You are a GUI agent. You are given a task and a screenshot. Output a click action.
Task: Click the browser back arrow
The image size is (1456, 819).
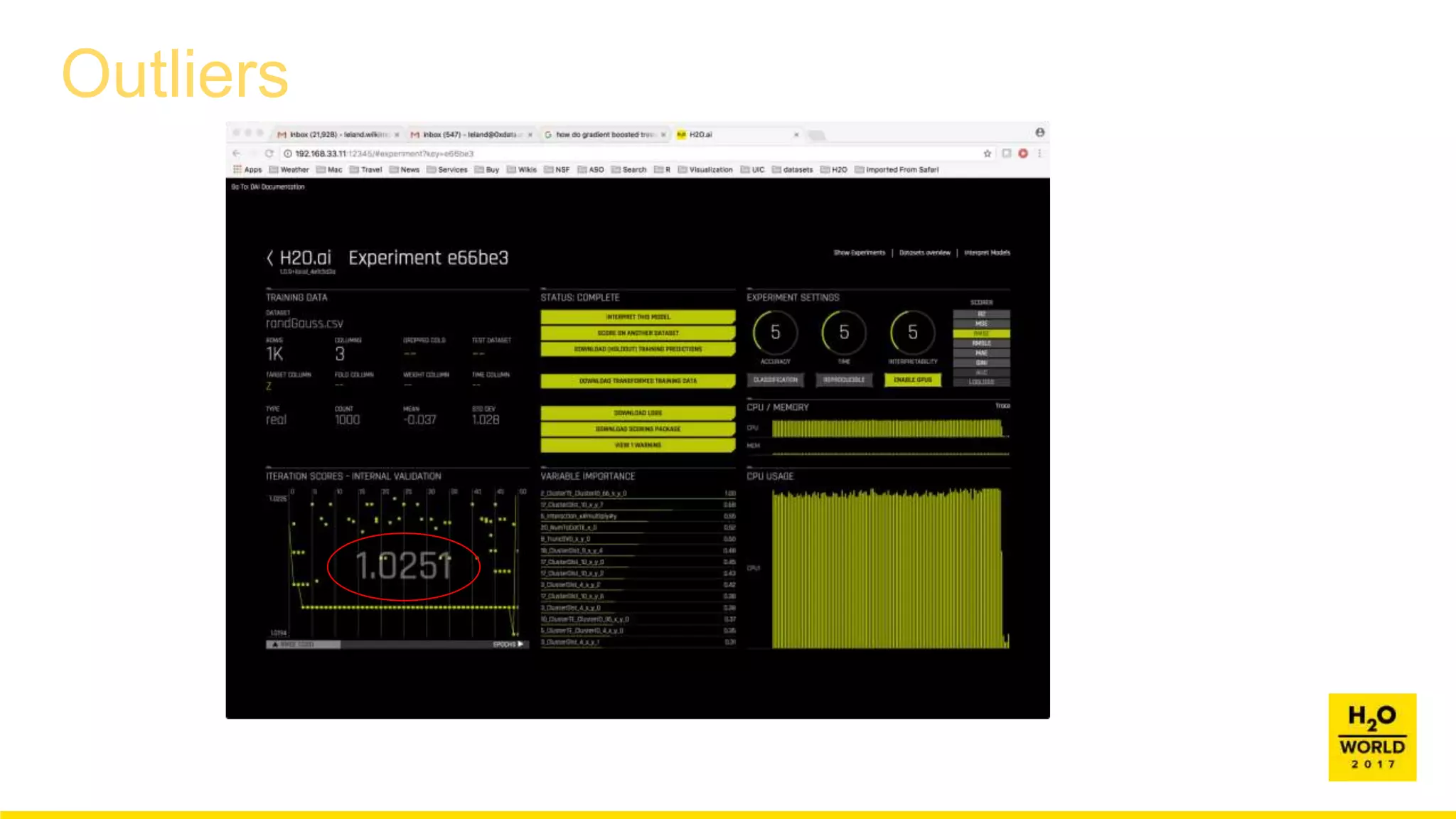(237, 154)
